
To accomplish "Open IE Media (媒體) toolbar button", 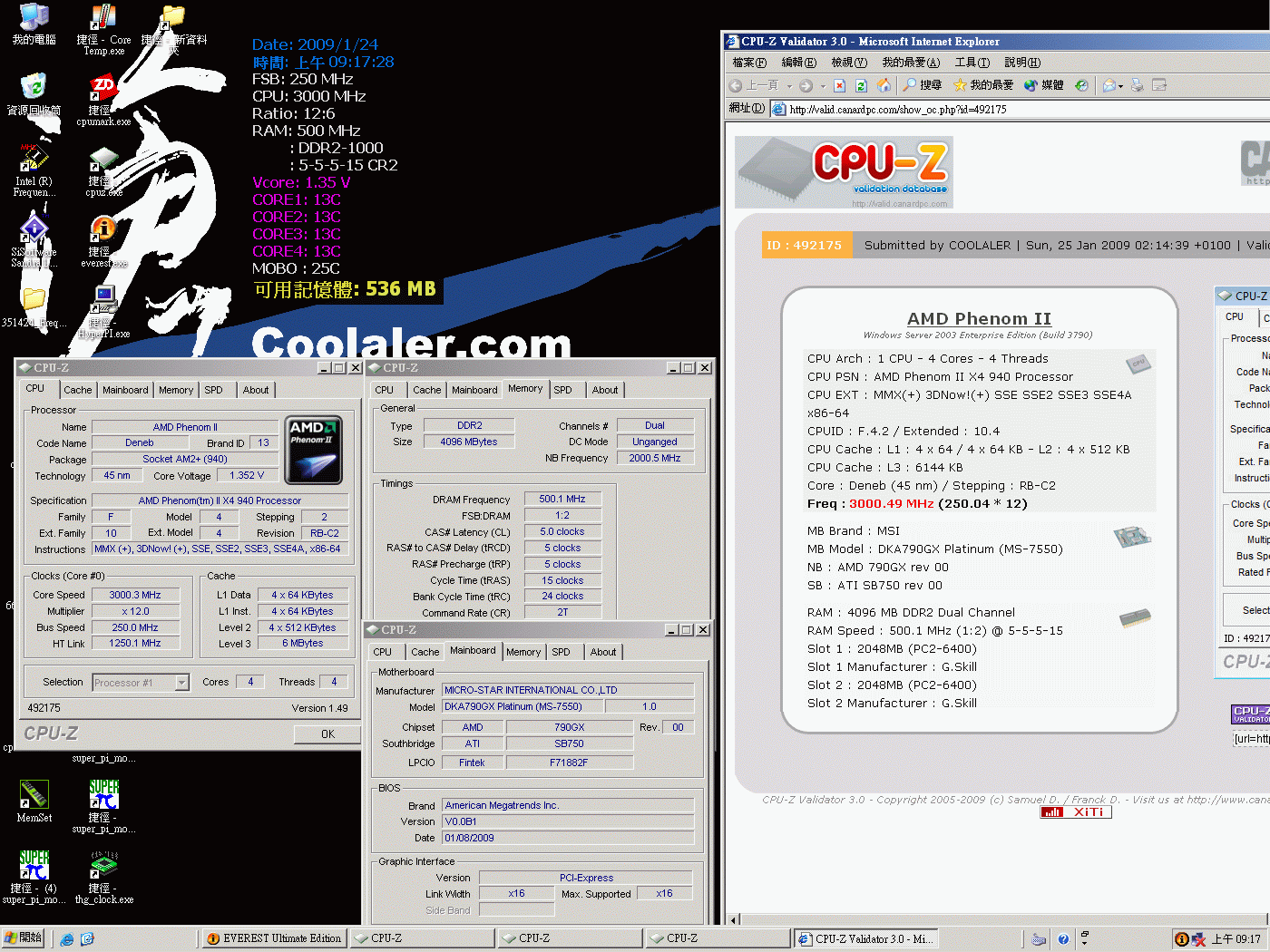I will (x=1043, y=85).
